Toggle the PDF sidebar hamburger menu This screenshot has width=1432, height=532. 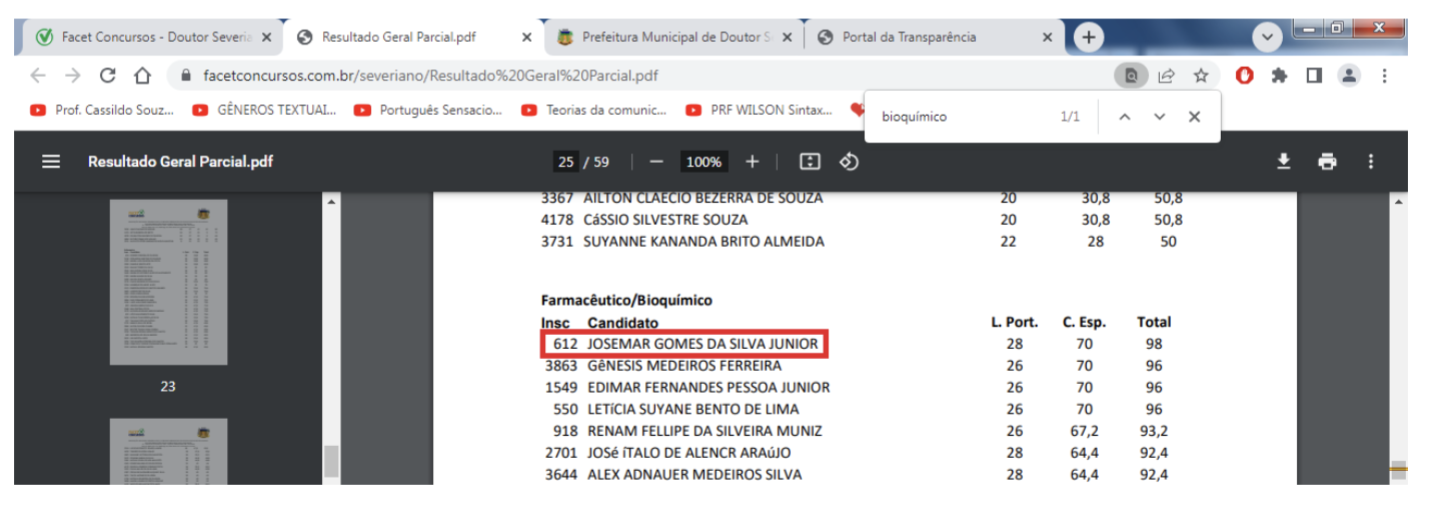point(51,162)
